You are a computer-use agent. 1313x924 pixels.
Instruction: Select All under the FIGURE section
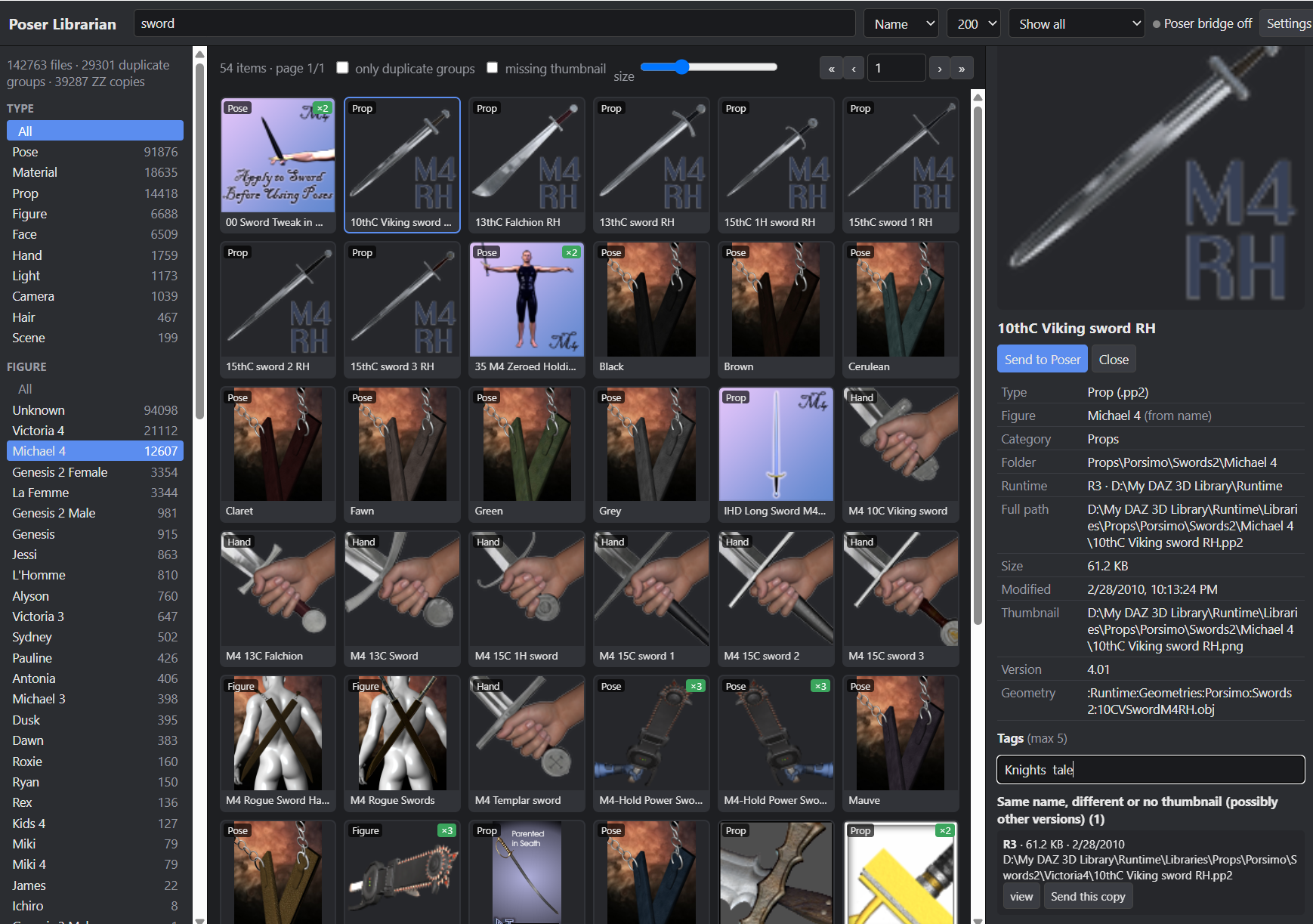[95, 389]
